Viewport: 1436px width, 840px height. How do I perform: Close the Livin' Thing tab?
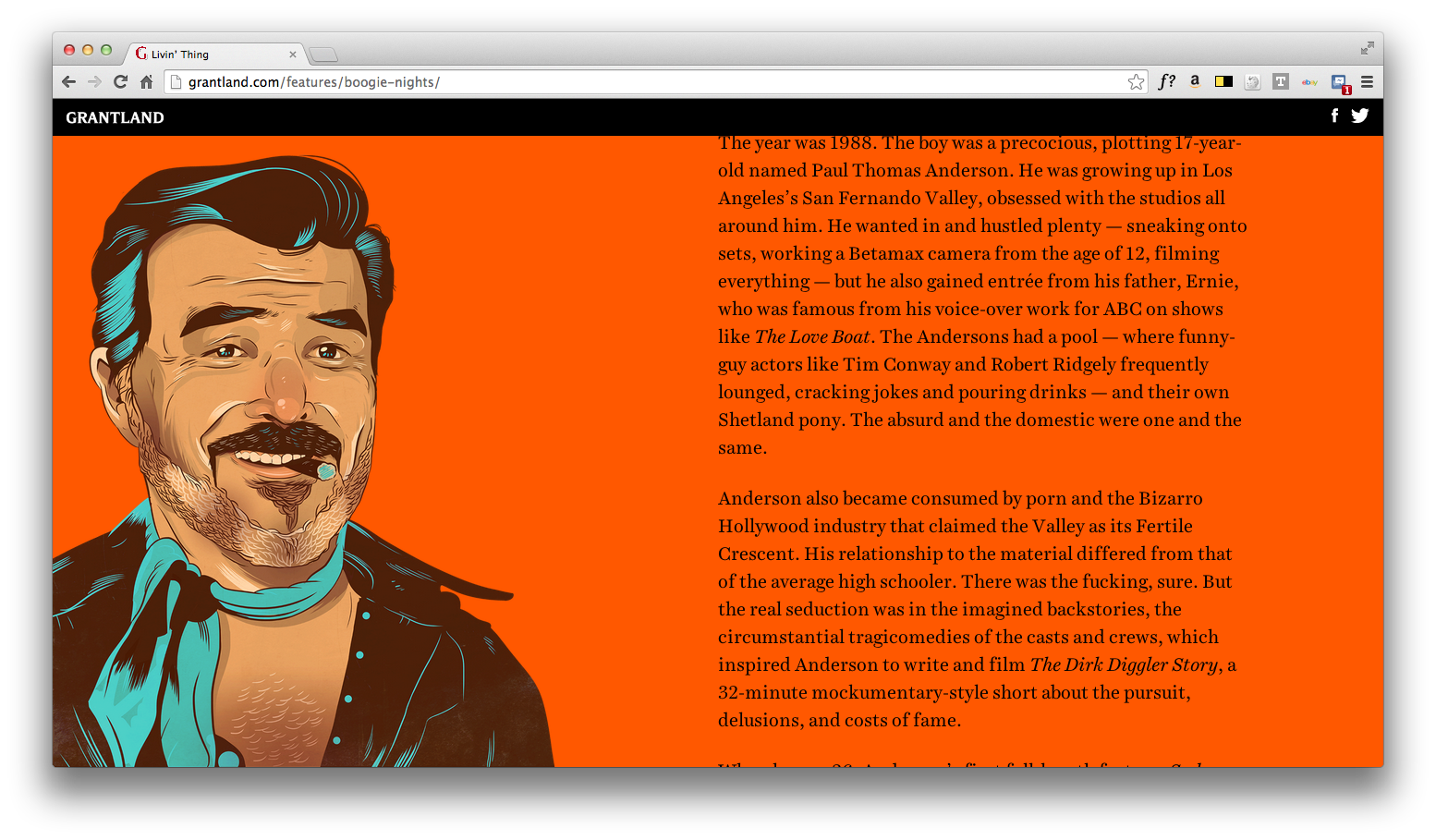tap(293, 55)
